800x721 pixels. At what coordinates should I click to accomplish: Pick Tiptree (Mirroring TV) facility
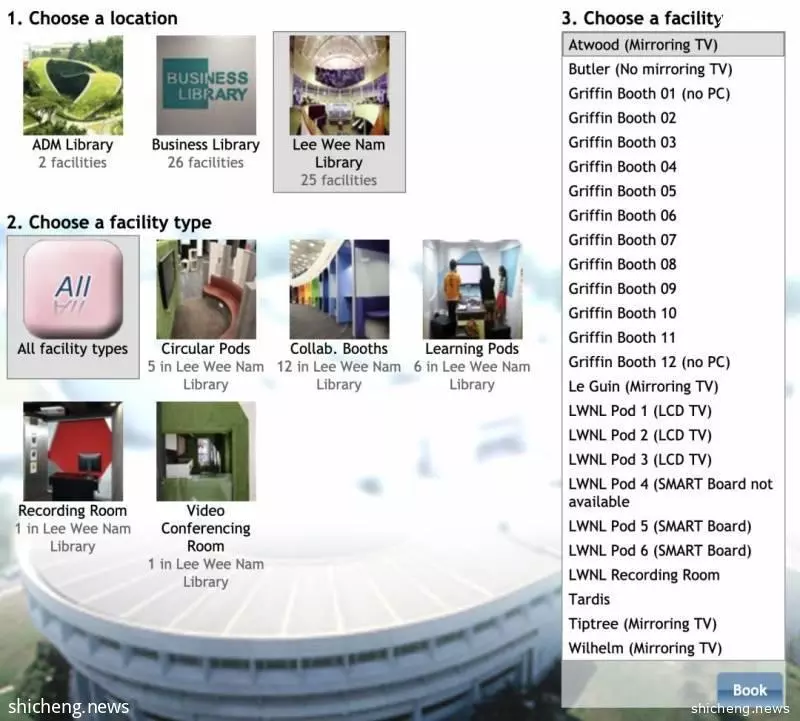point(673,624)
